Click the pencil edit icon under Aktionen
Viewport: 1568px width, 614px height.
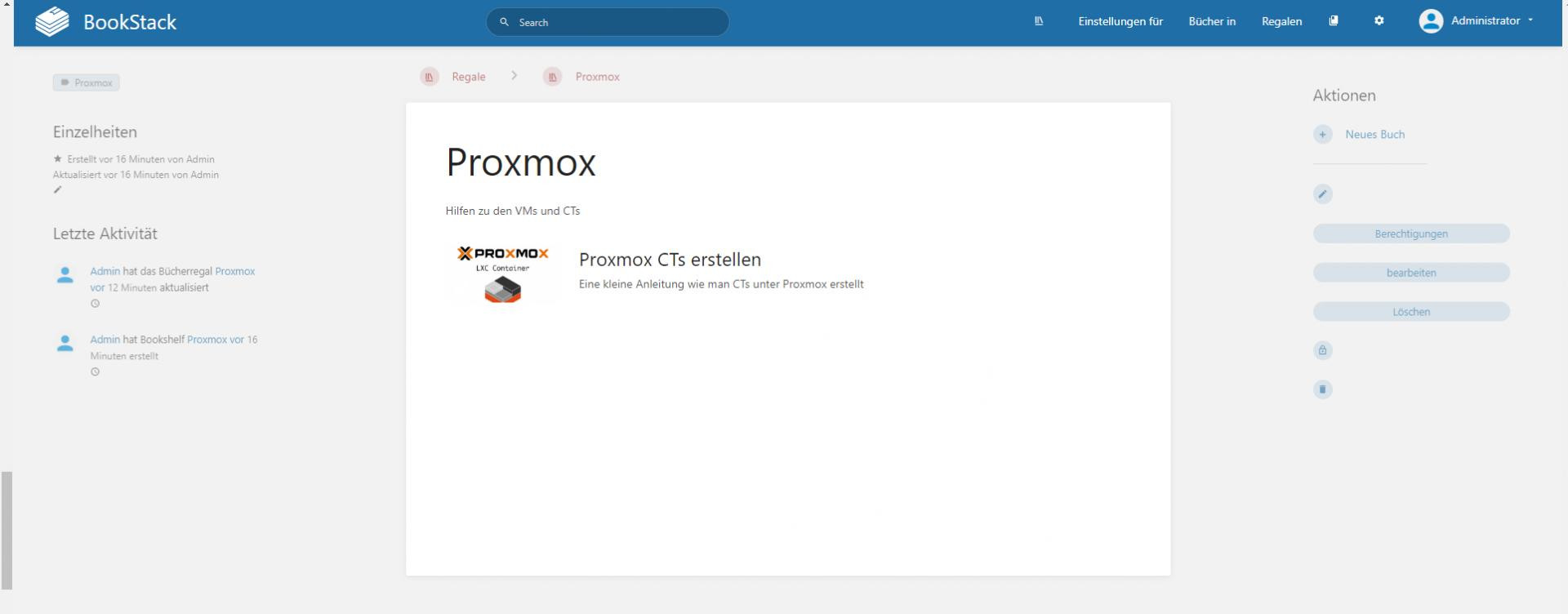[x=1323, y=194]
